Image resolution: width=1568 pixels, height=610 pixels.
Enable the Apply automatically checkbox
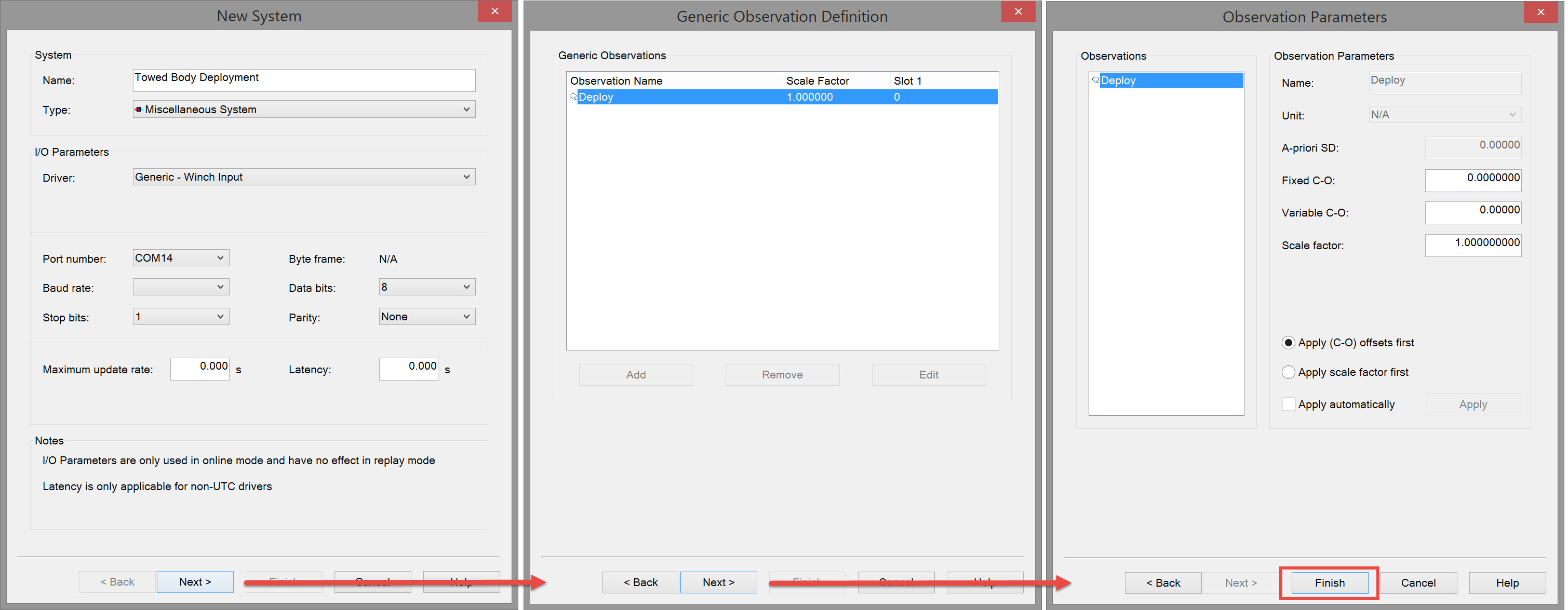(1288, 404)
